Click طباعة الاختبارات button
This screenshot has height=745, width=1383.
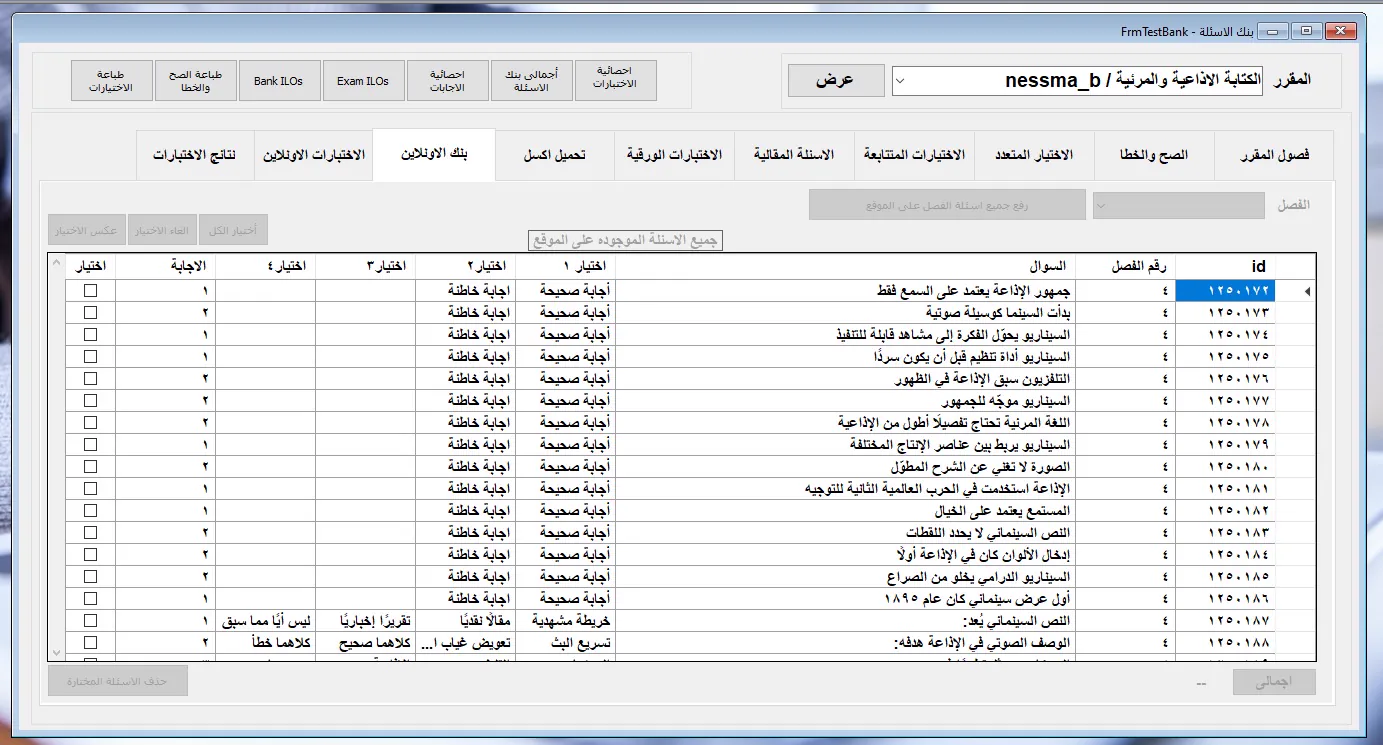click(x=111, y=81)
